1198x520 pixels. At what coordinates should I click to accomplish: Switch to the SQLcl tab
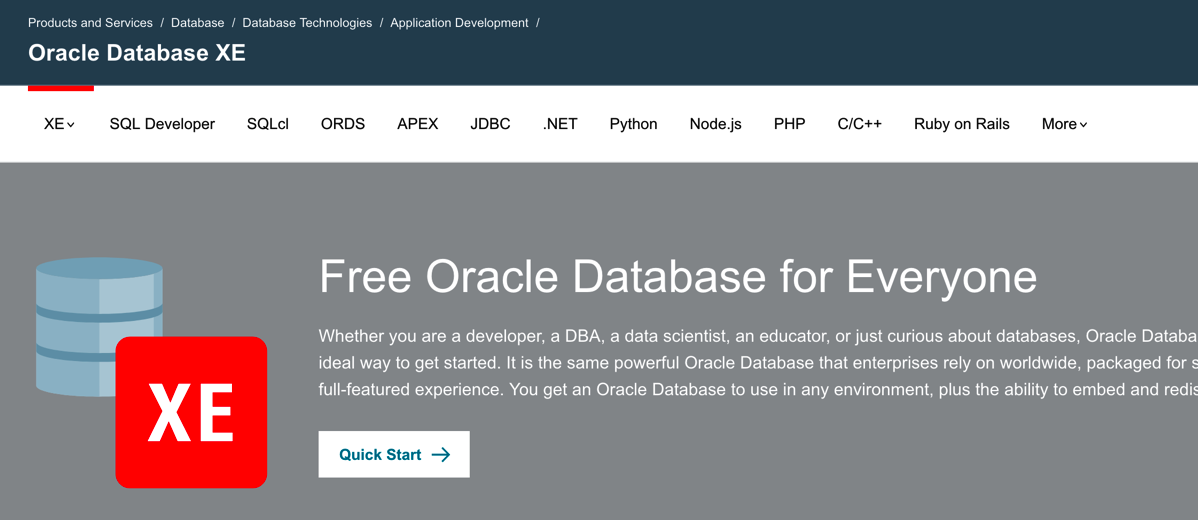tap(268, 124)
